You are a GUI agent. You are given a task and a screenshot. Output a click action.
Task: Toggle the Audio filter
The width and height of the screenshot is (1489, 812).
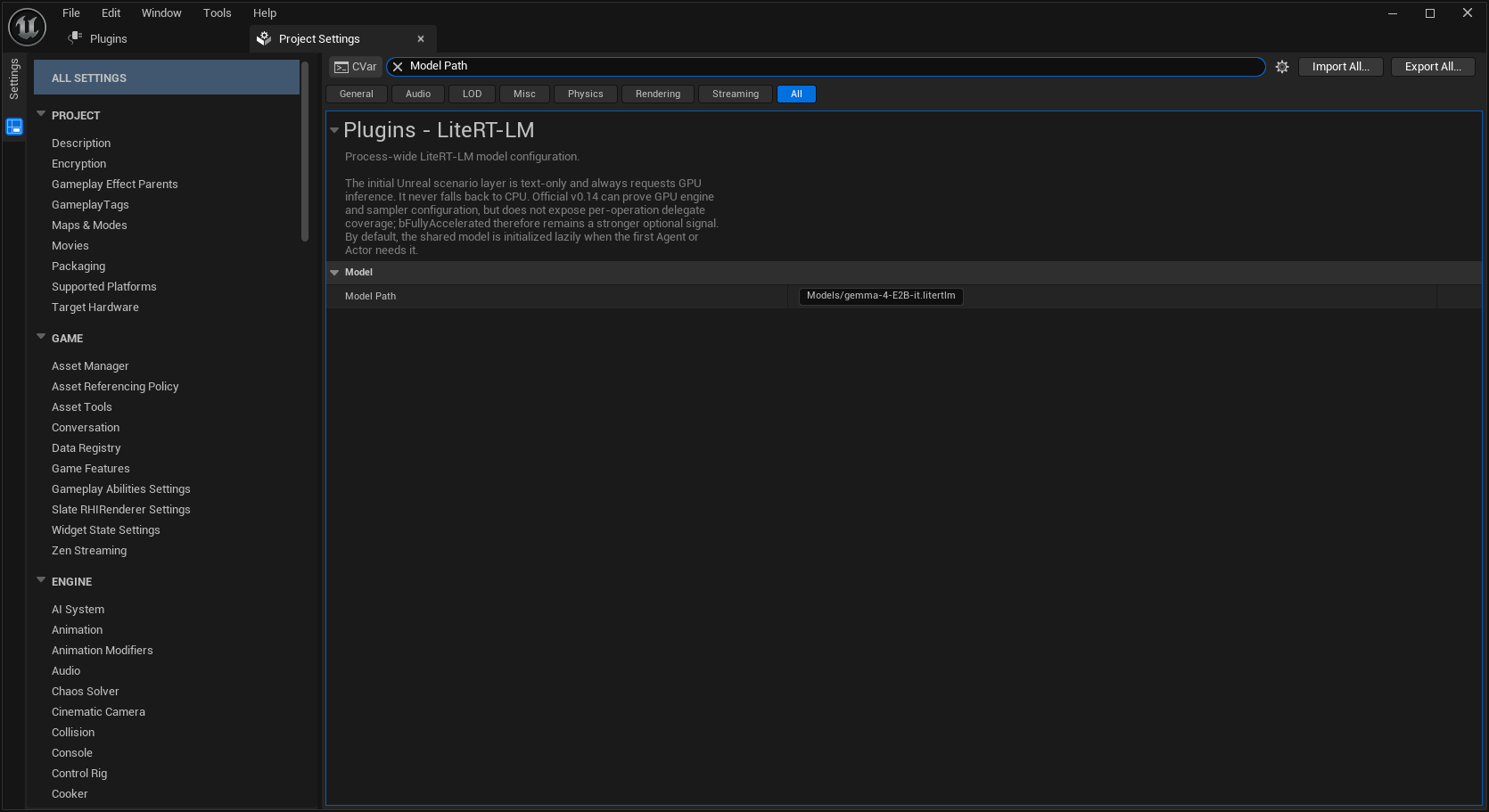(418, 94)
